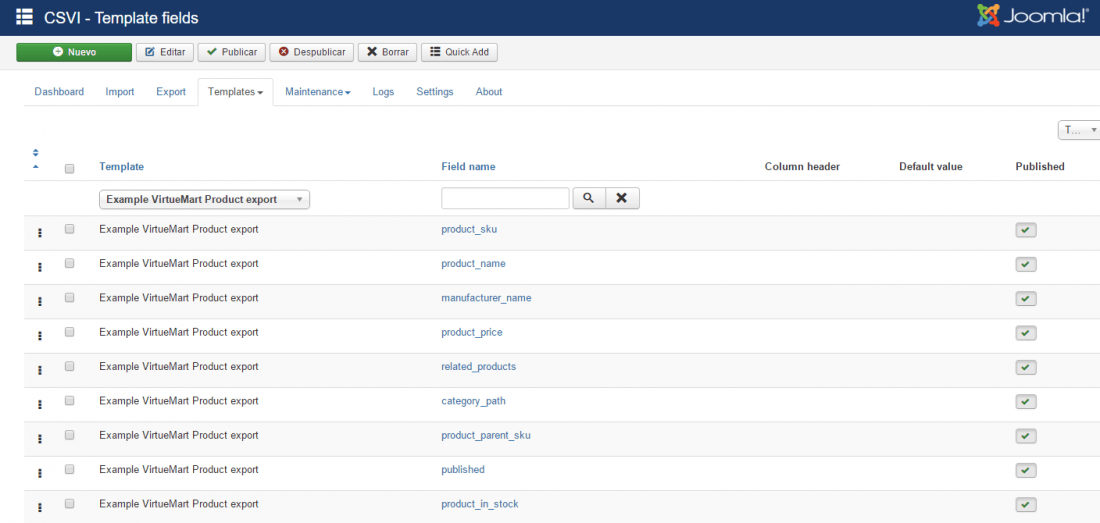The width and height of the screenshot is (1100, 523).
Task: Delete selected fields with Borrar
Action: (388, 52)
